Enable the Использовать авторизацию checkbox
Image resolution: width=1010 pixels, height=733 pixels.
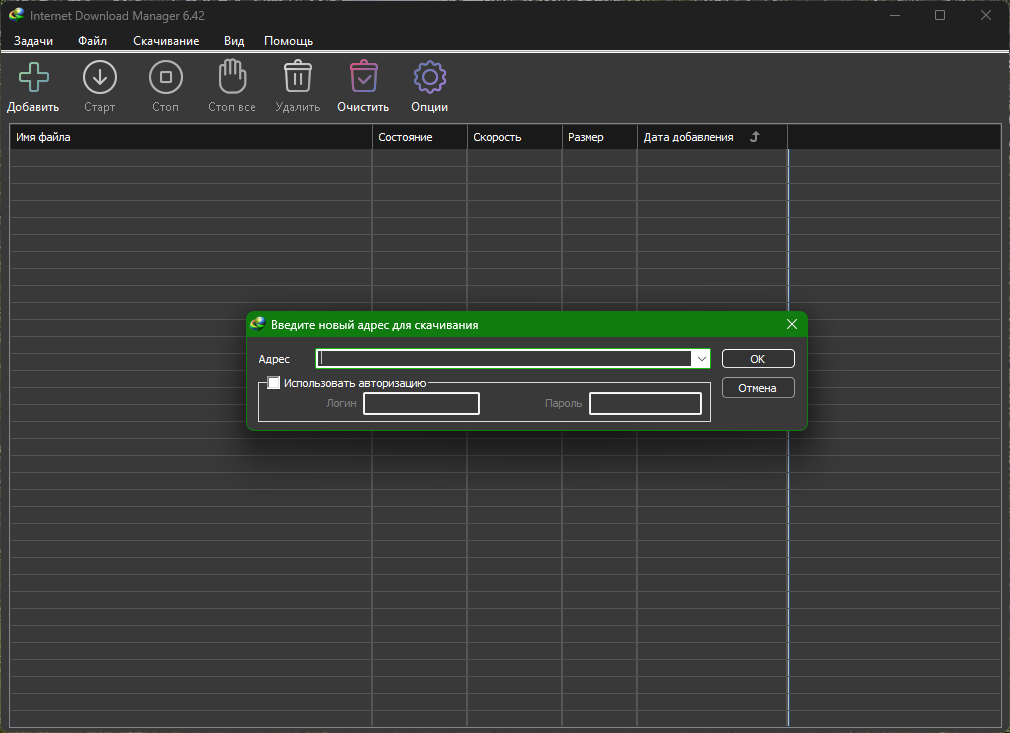(x=274, y=383)
